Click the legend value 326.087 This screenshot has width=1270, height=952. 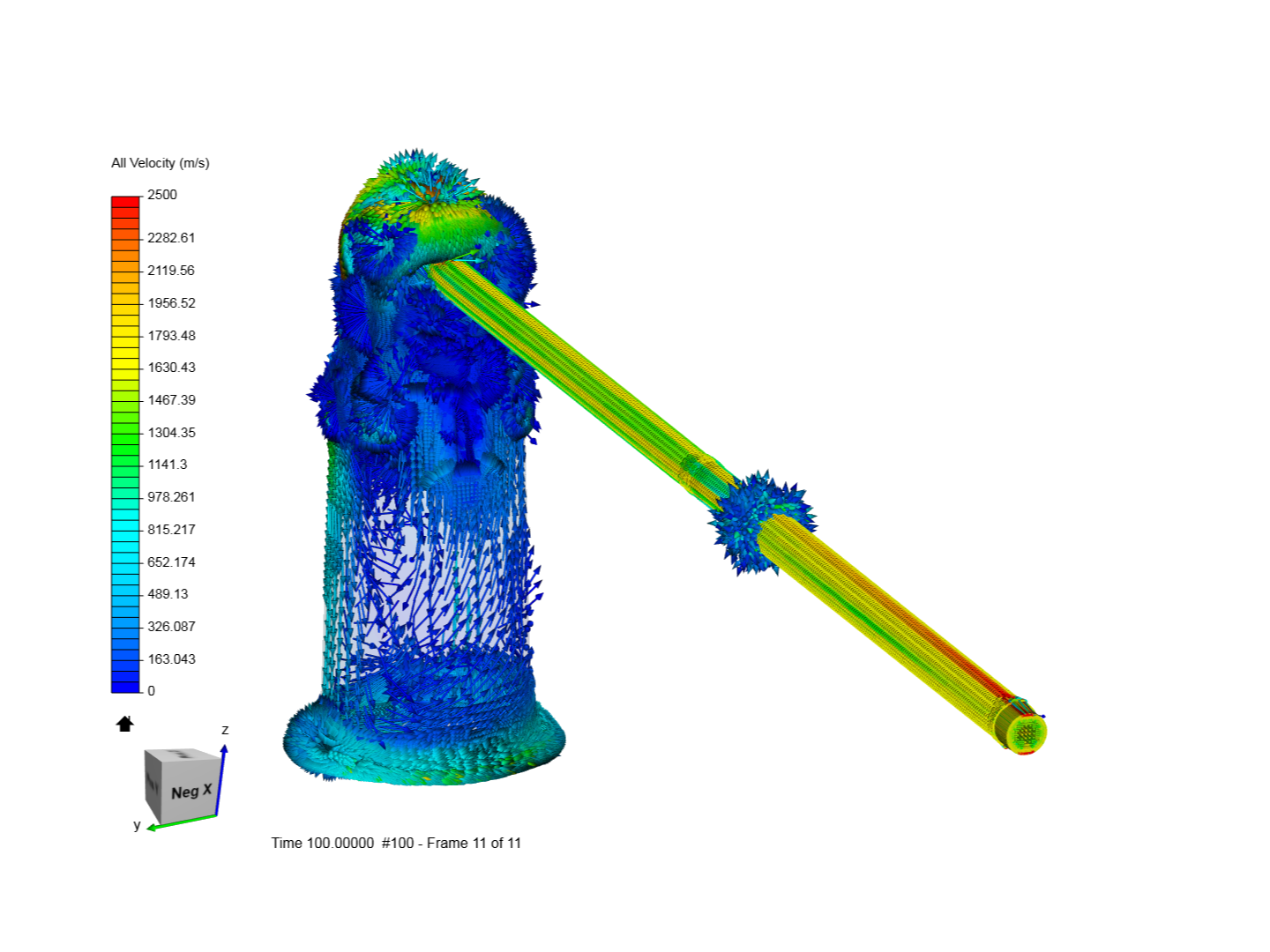pyautogui.click(x=171, y=627)
